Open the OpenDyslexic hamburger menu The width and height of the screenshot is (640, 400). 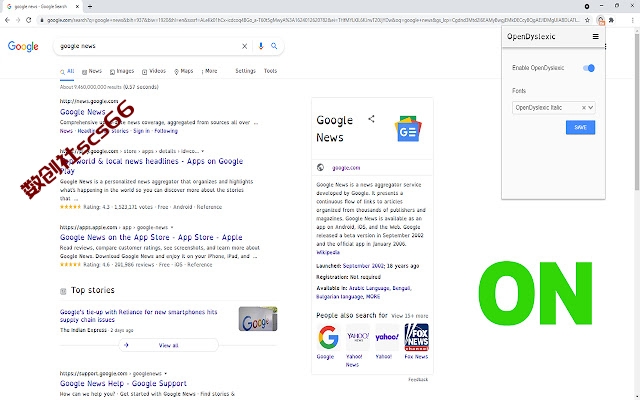click(x=596, y=36)
